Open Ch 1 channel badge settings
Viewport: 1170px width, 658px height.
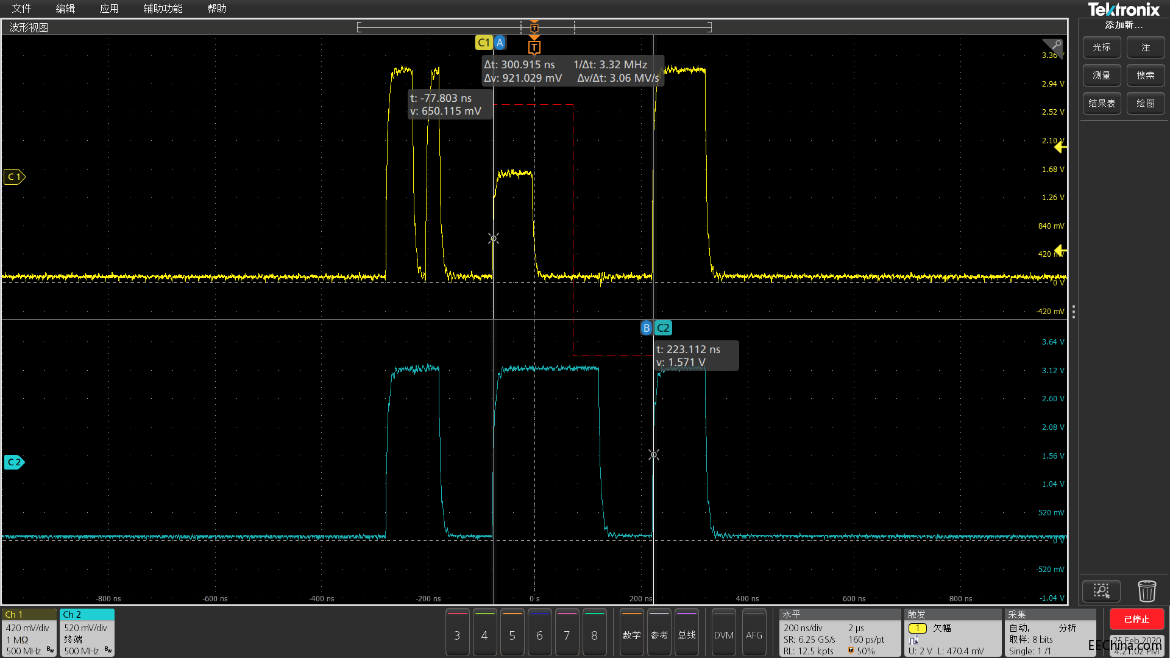coord(29,633)
